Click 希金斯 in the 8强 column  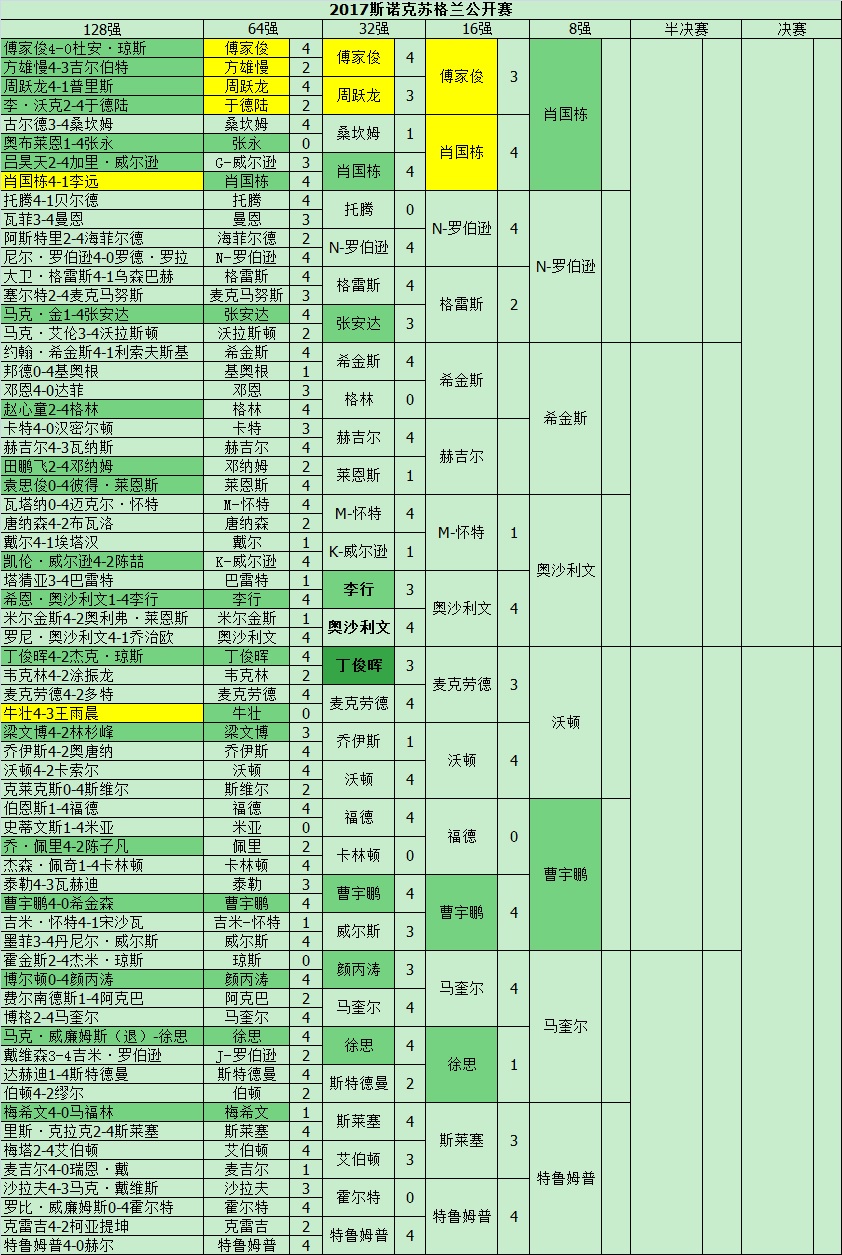[x=566, y=418]
